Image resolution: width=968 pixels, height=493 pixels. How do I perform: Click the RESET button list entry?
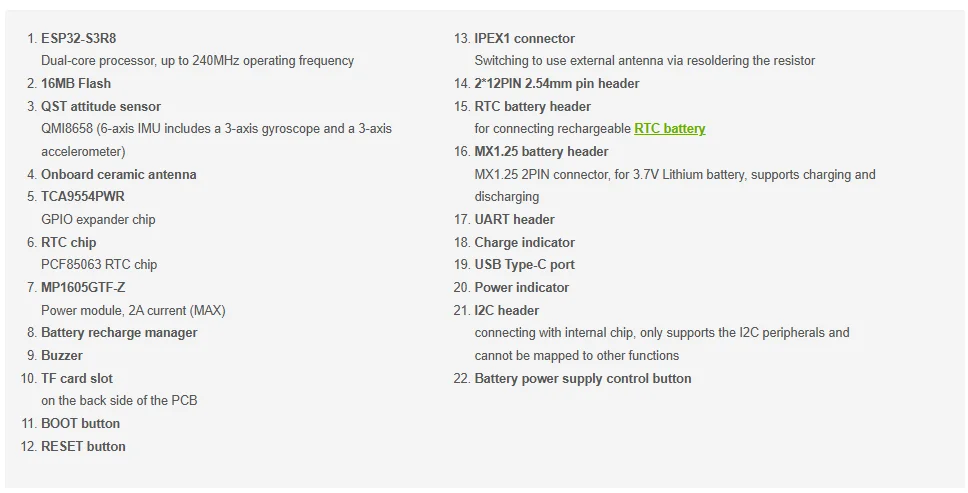pos(83,446)
